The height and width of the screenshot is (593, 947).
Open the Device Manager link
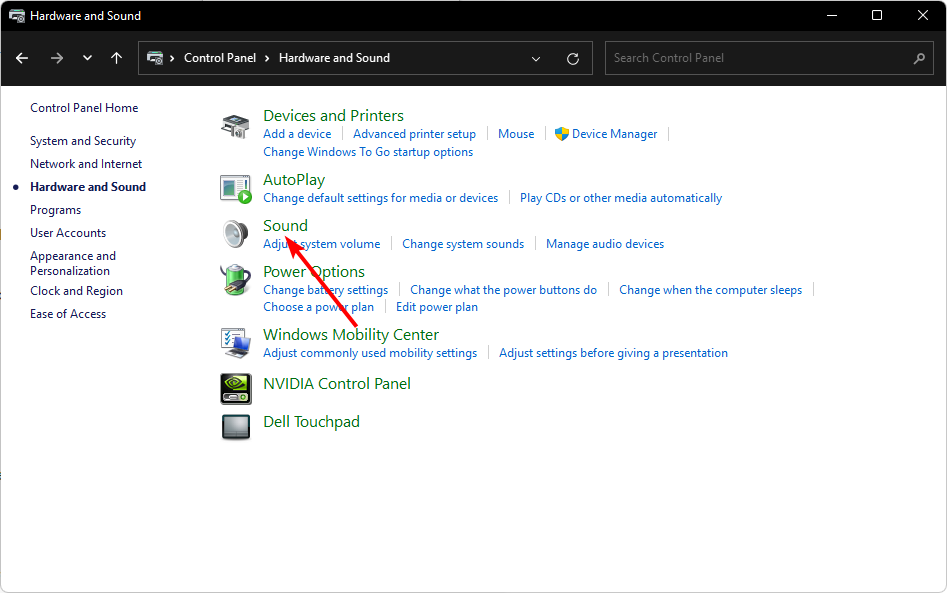pyautogui.click(x=614, y=134)
